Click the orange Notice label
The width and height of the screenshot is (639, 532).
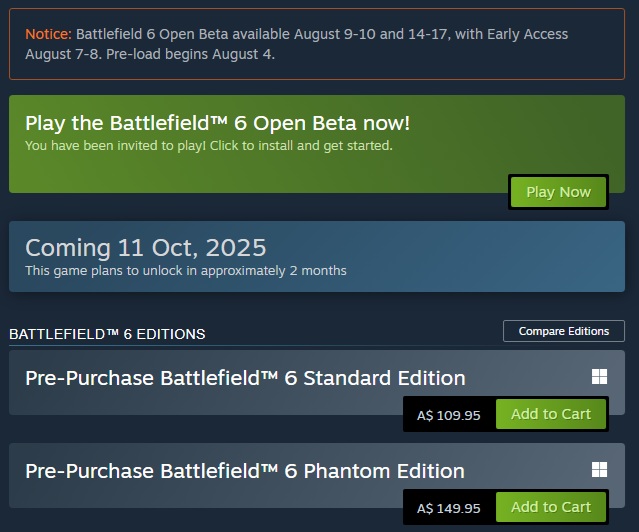(x=48, y=34)
